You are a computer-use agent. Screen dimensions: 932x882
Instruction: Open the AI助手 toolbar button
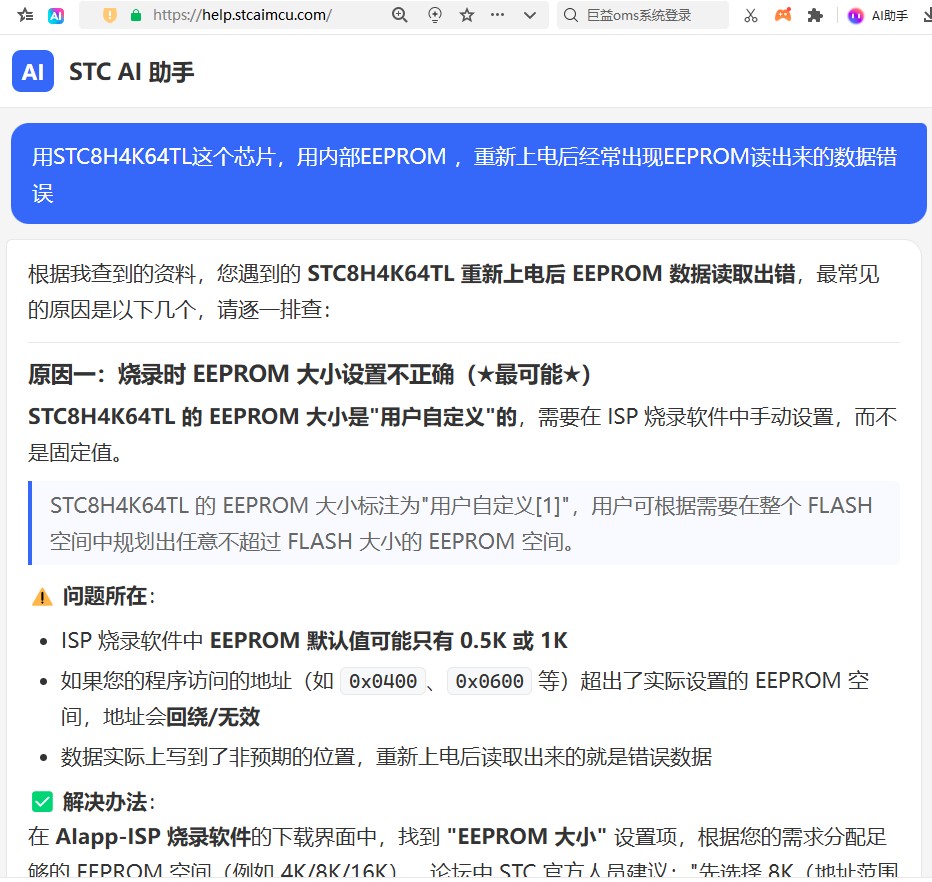[878, 16]
